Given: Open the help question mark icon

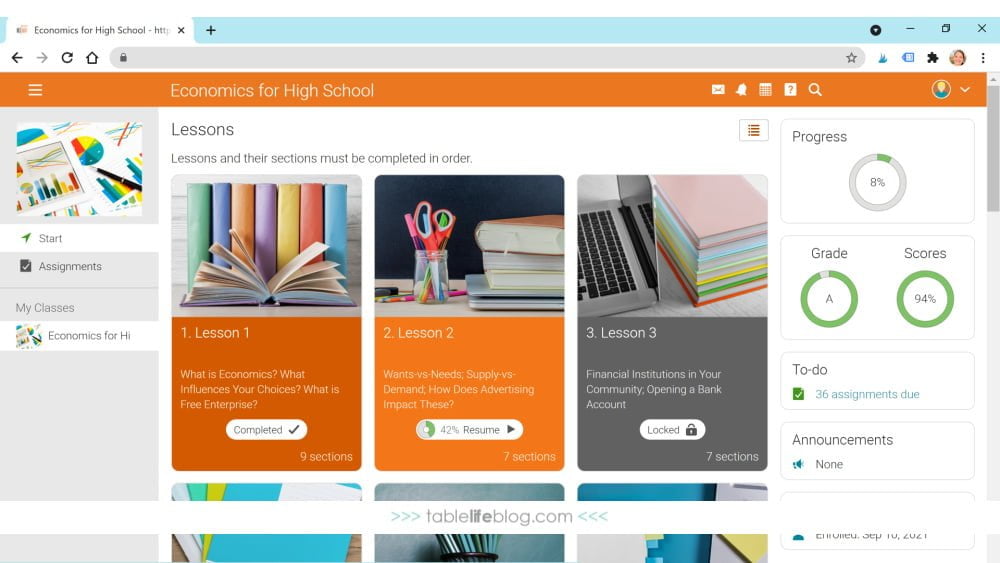Looking at the screenshot, I should pyautogui.click(x=790, y=90).
